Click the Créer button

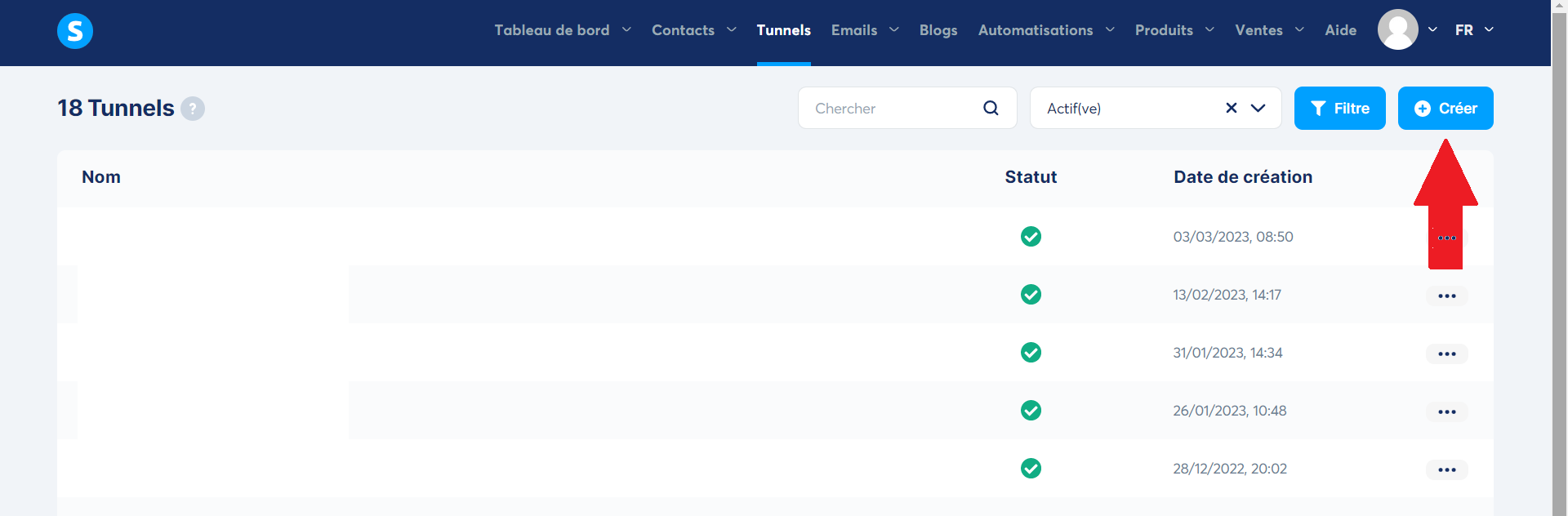coord(1445,108)
